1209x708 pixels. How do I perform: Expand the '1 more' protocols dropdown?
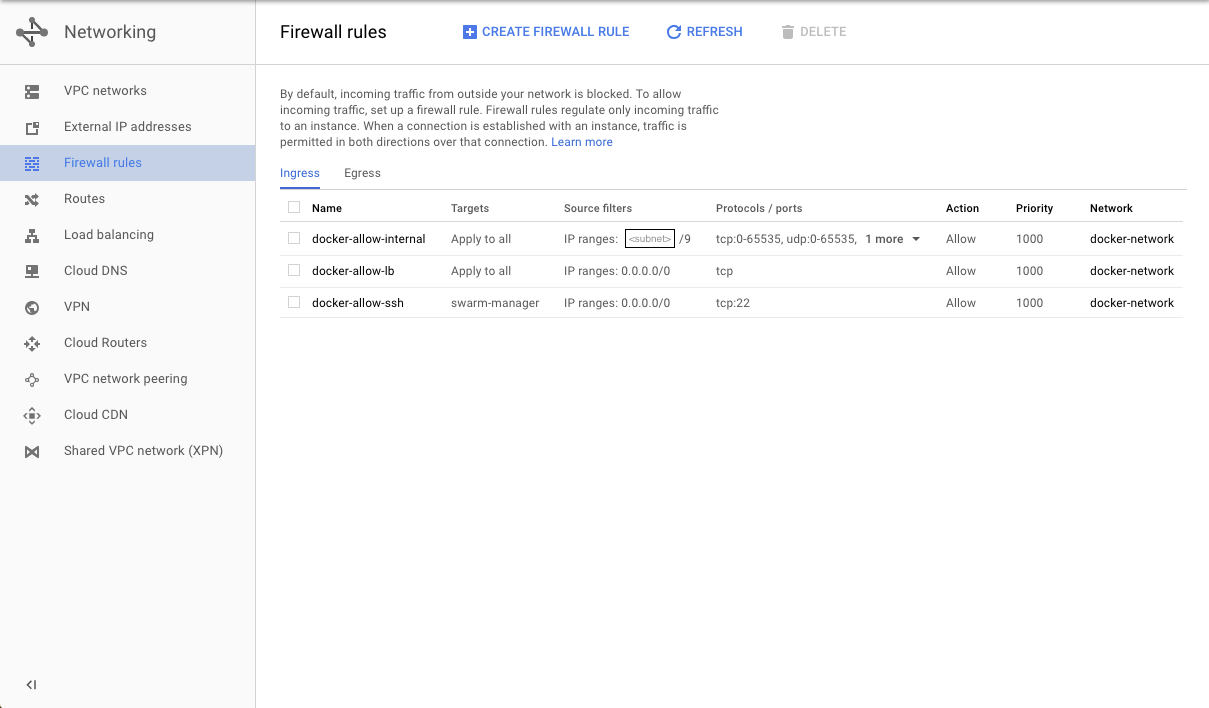(x=892, y=239)
